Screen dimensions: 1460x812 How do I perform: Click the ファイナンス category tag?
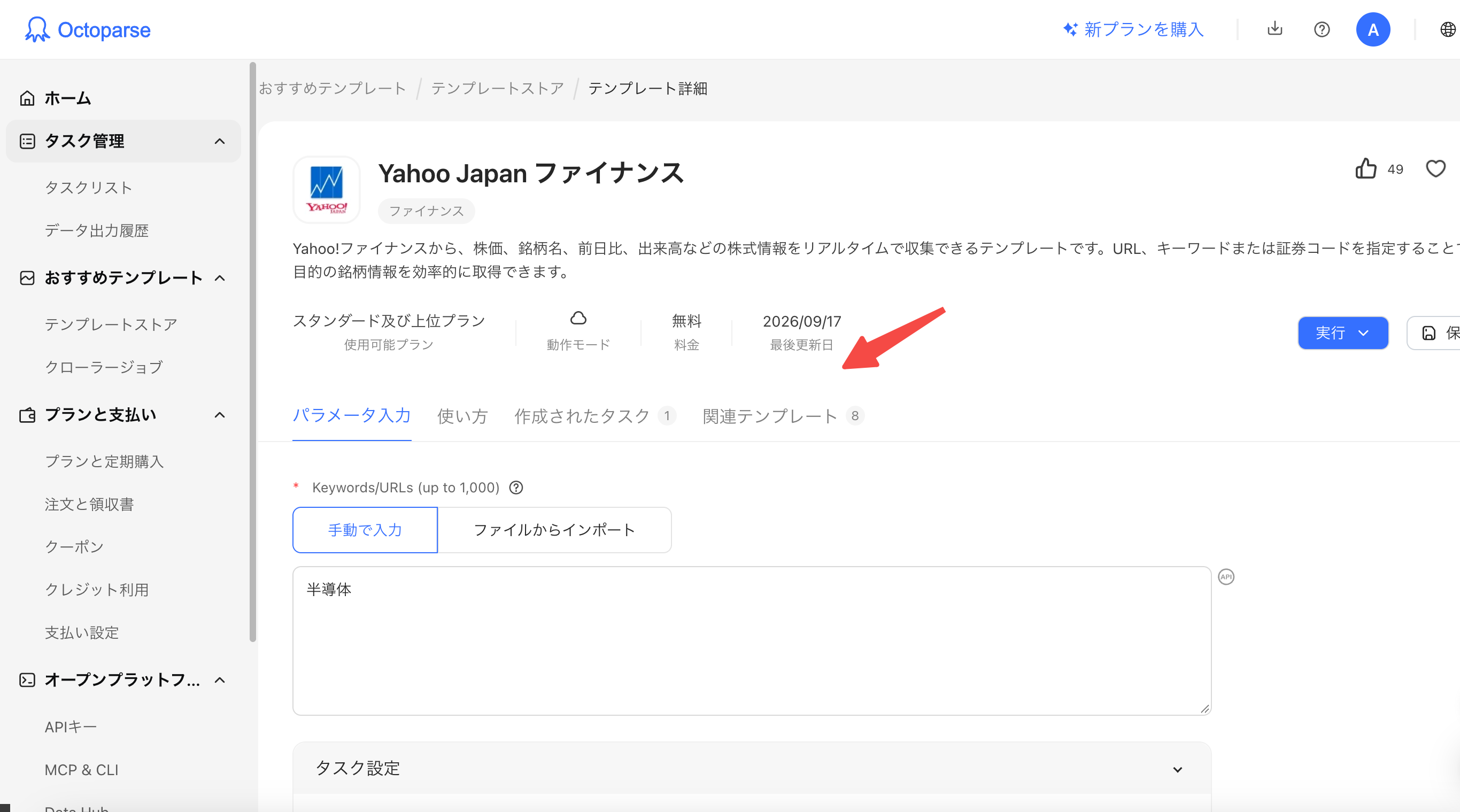pos(426,211)
